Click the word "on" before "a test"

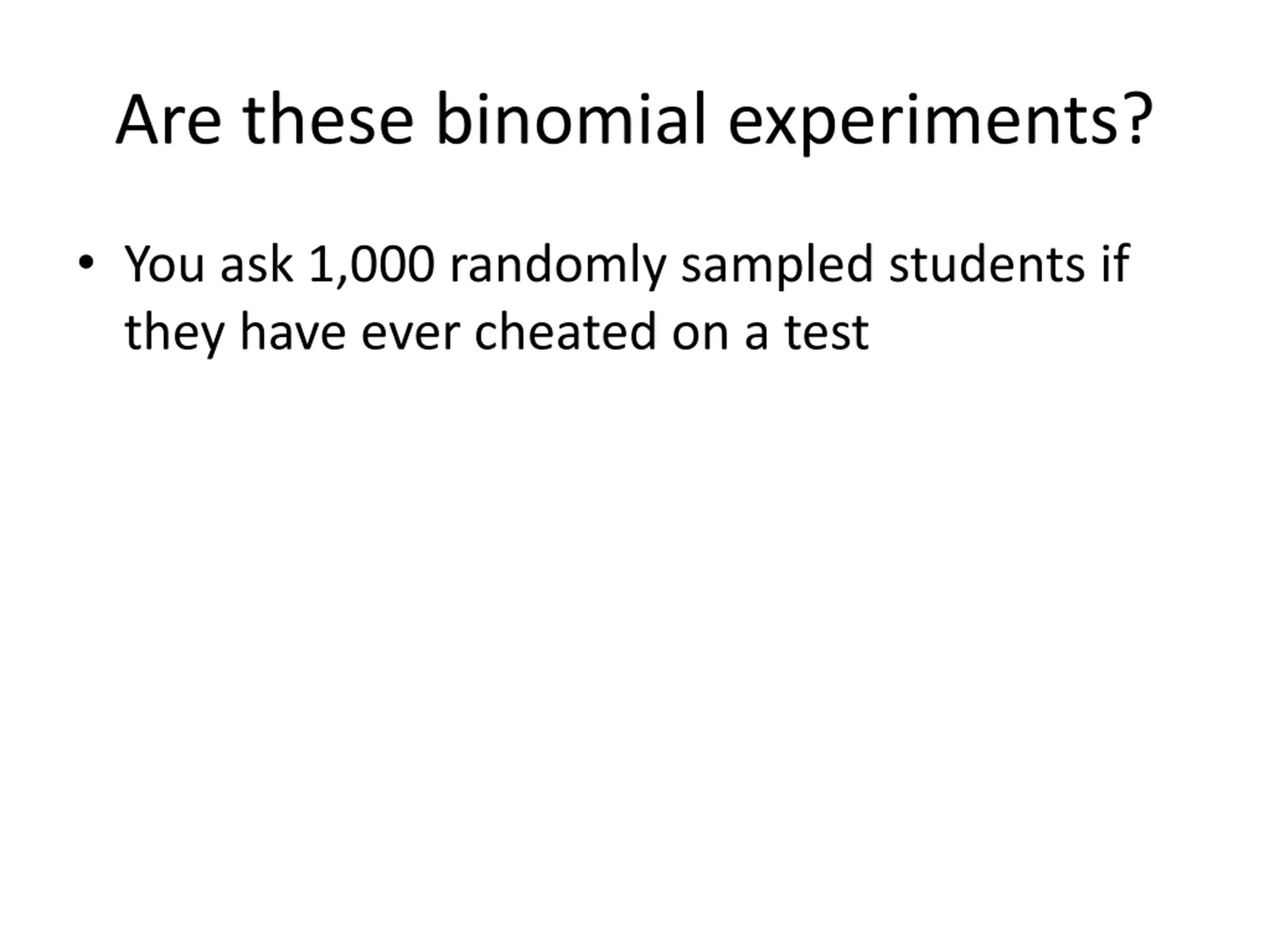[x=700, y=333]
